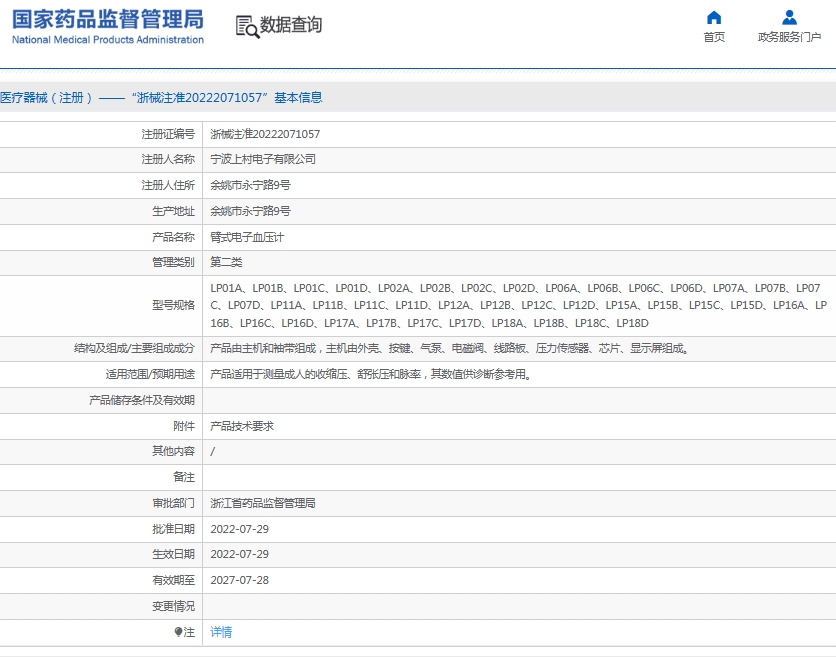This screenshot has height=657, width=836.
Task: Click the page title 医疗器械（注册）基本信息
Action: pyautogui.click(x=161, y=98)
